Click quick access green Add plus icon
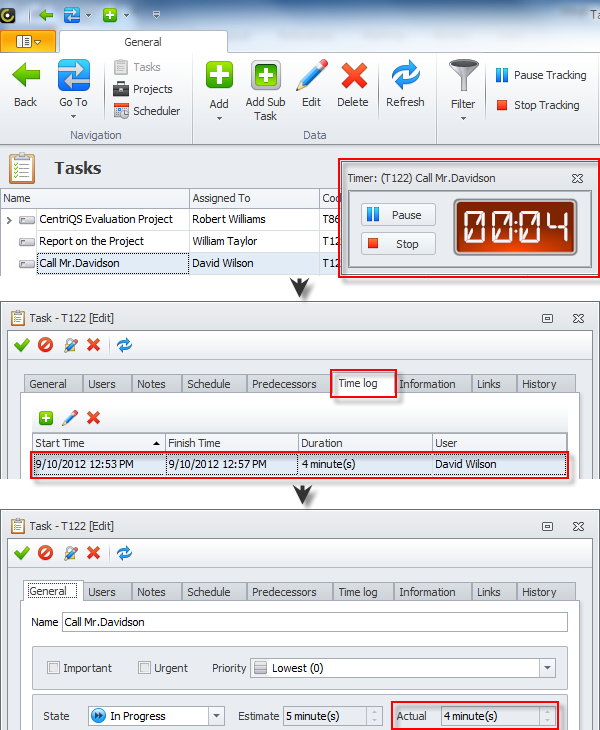This screenshot has width=600, height=730. pos(110,15)
